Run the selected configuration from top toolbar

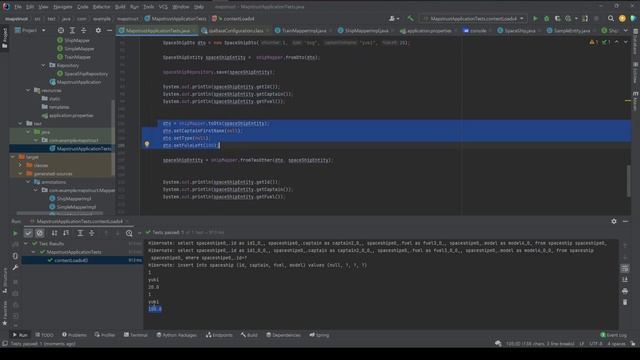536,18
